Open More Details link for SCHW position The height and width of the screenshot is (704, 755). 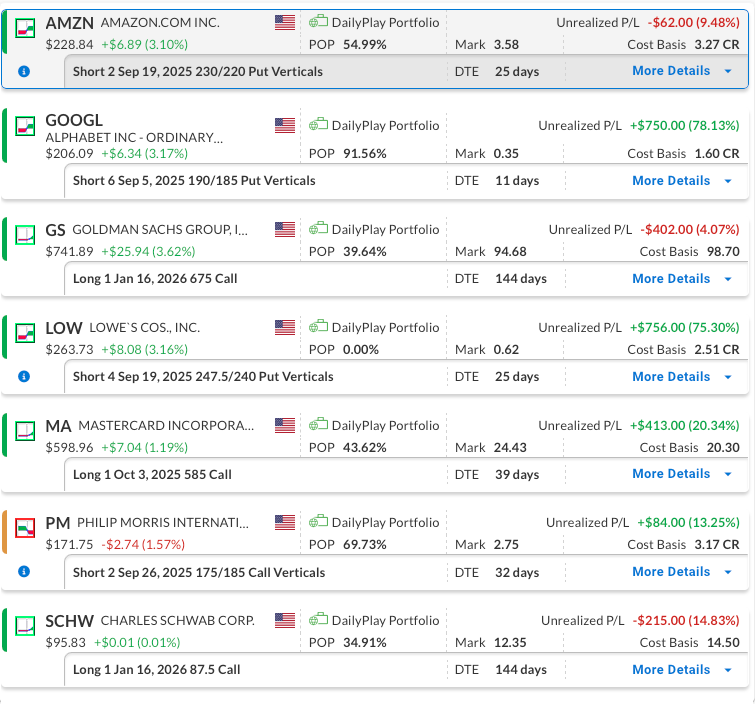coord(671,670)
